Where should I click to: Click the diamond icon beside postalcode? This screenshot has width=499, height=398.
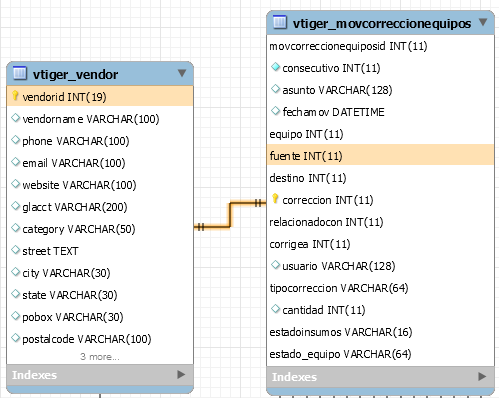point(15,338)
